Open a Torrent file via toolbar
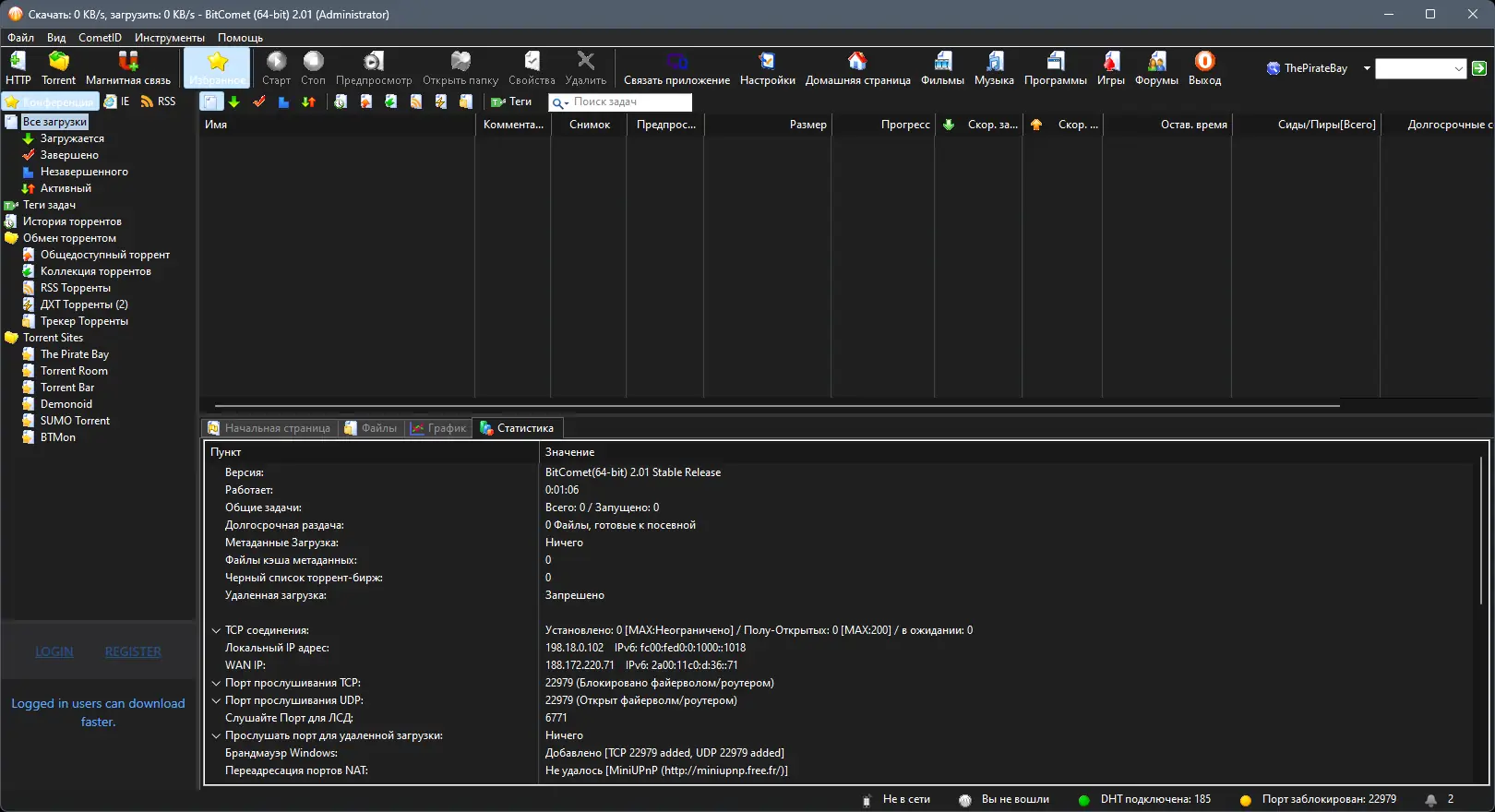This screenshot has height=812, width=1495. pyautogui.click(x=58, y=67)
